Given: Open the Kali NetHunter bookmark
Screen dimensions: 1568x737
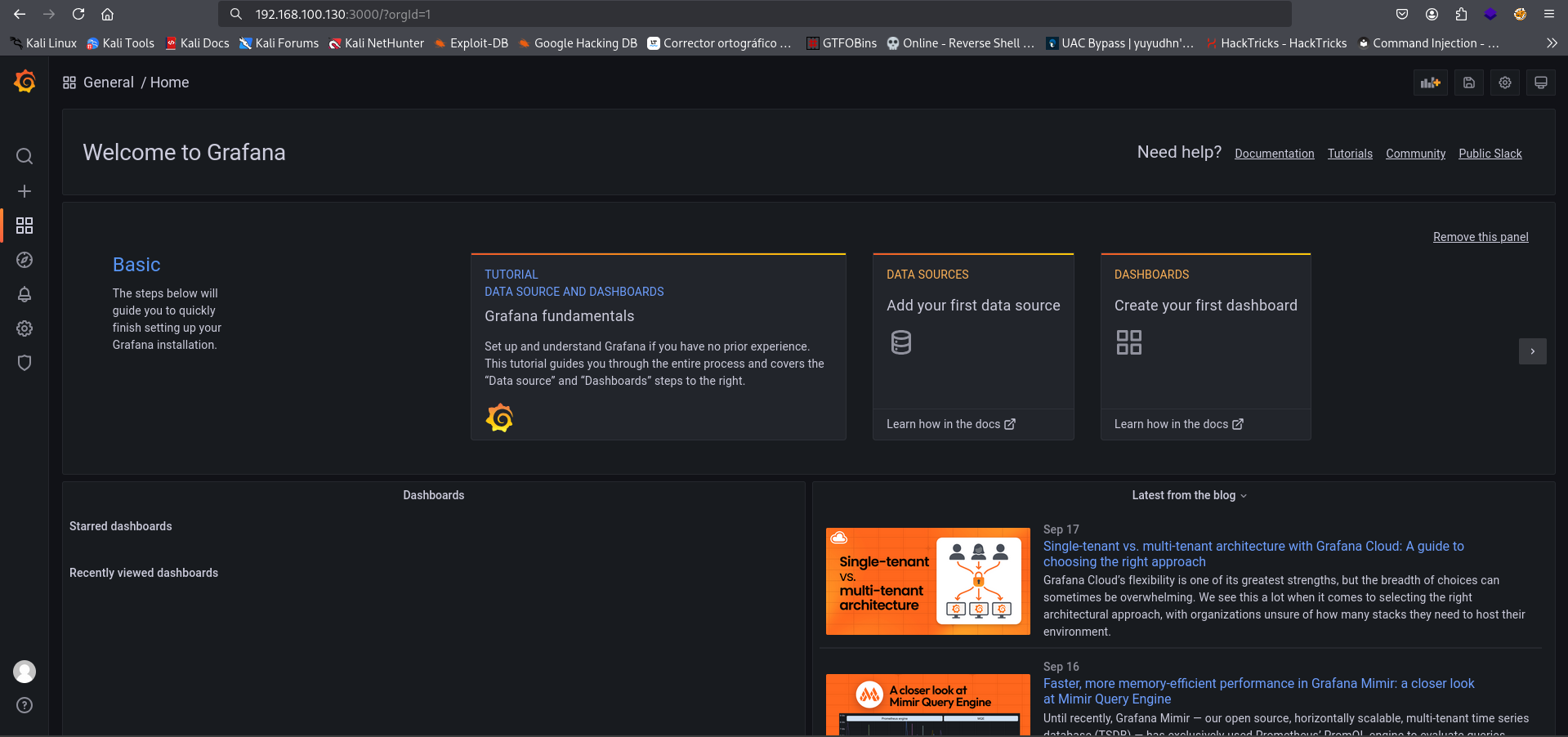Looking at the screenshot, I should coord(376,43).
